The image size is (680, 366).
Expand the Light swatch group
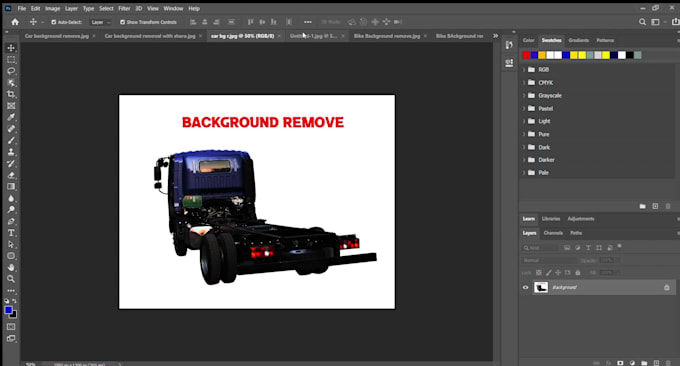(524, 121)
